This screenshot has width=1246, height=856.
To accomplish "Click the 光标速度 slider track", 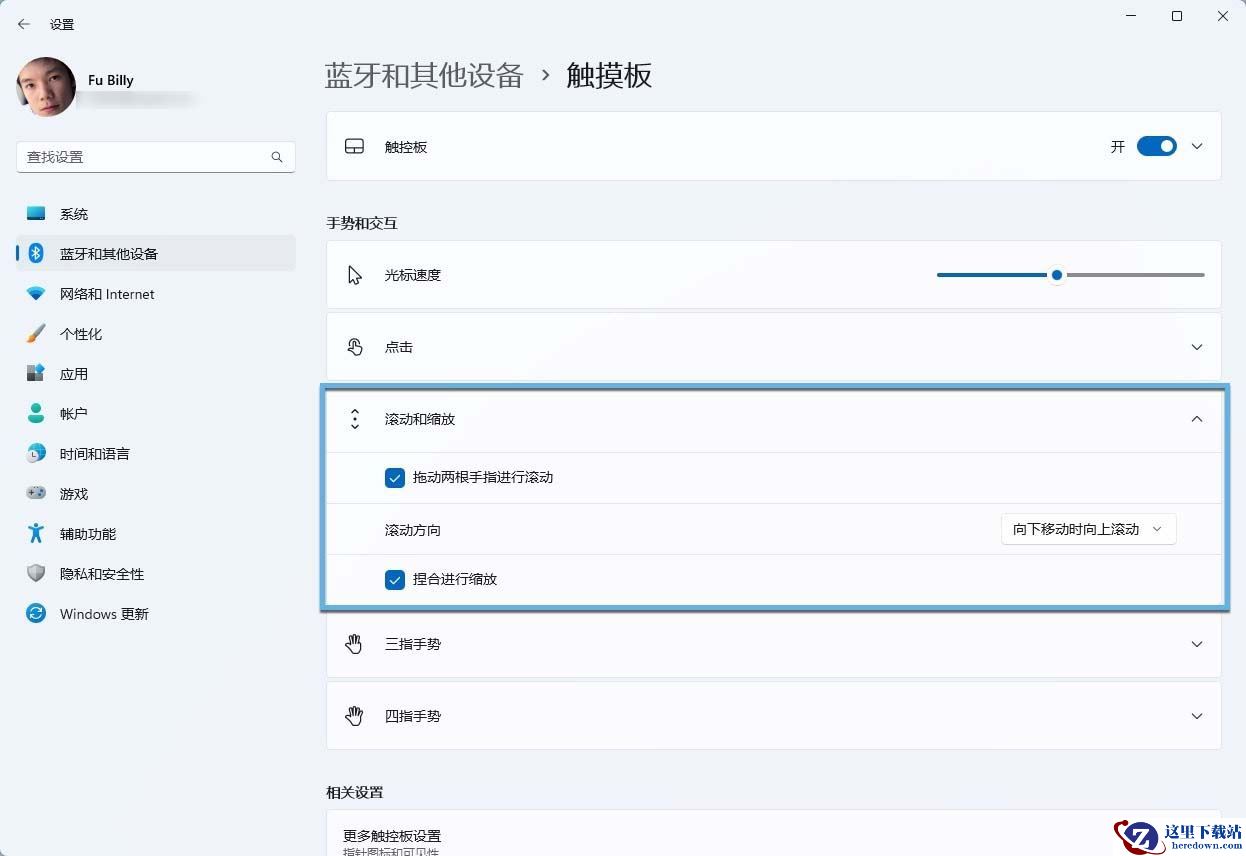I will click(1070, 275).
